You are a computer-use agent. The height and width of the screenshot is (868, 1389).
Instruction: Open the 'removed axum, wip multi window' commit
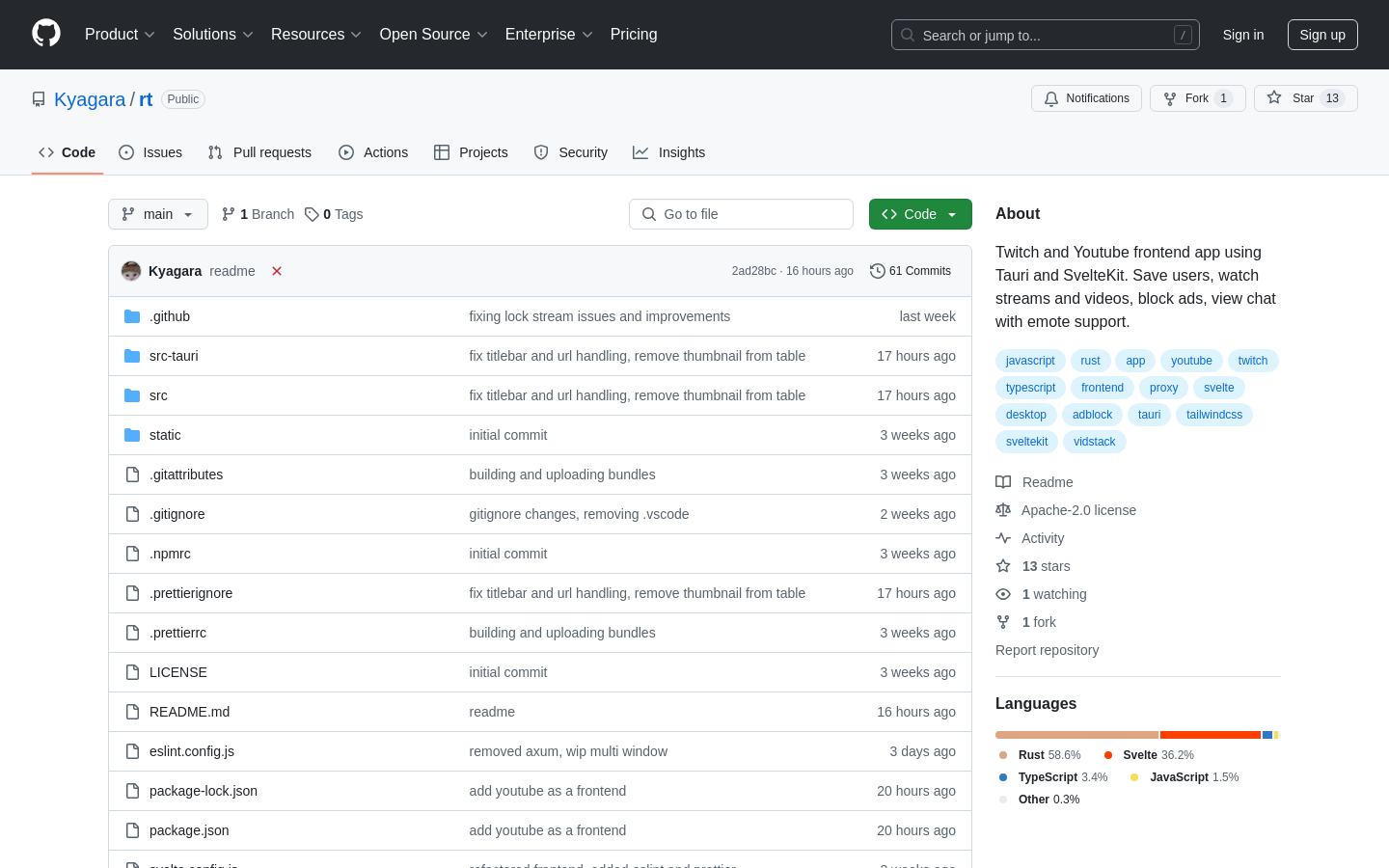[568, 751]
